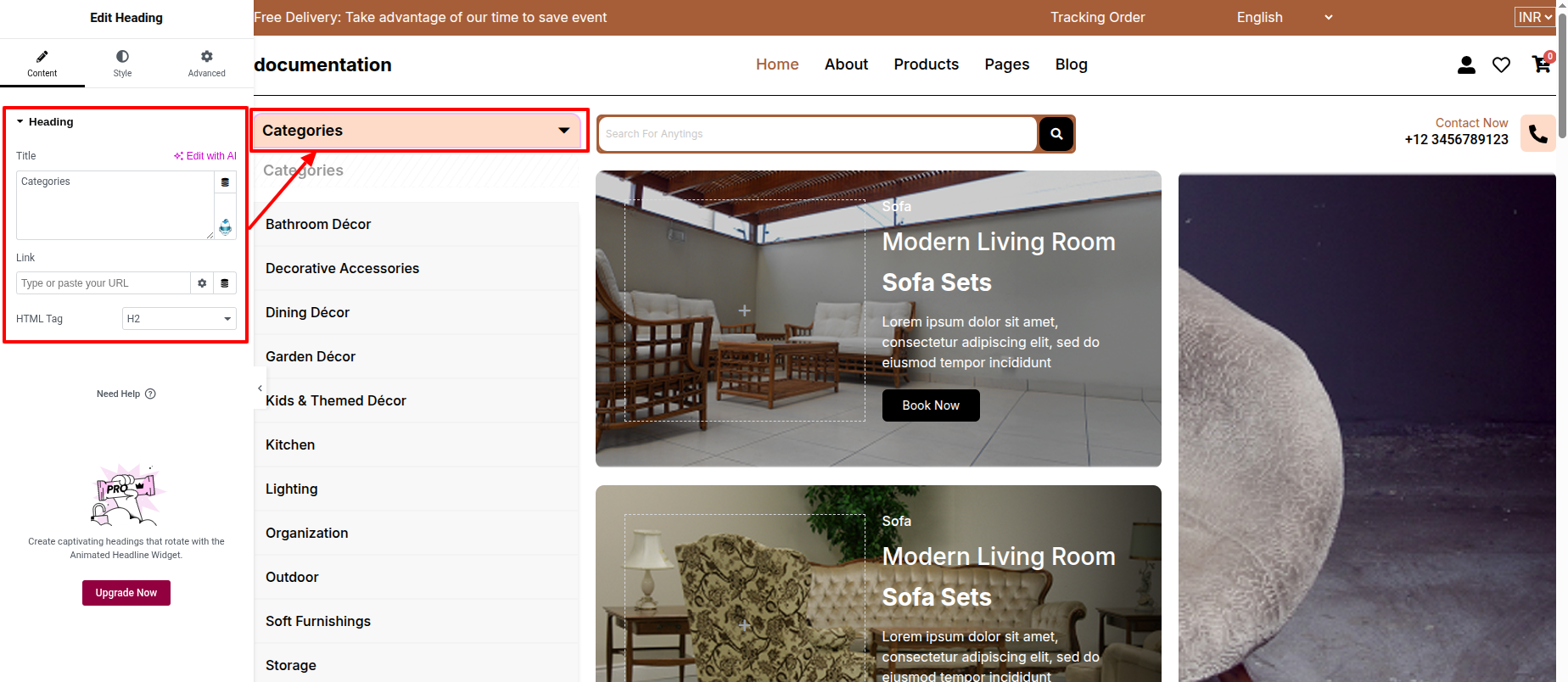Switch to the Style tab
1568x682 pixels.
pos(122,63)
